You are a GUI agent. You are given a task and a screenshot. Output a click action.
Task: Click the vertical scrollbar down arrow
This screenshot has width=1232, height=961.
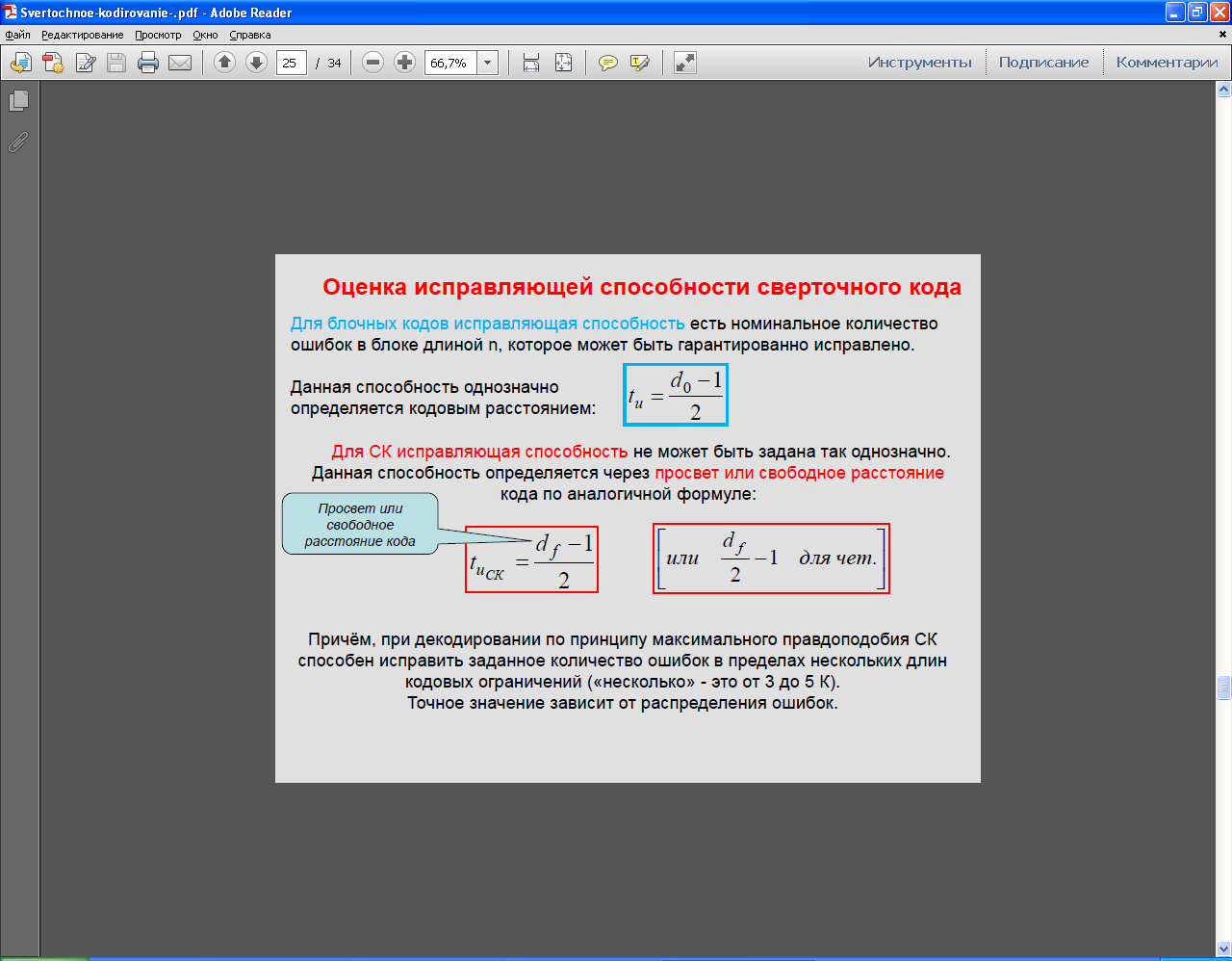coord(1224,949)
